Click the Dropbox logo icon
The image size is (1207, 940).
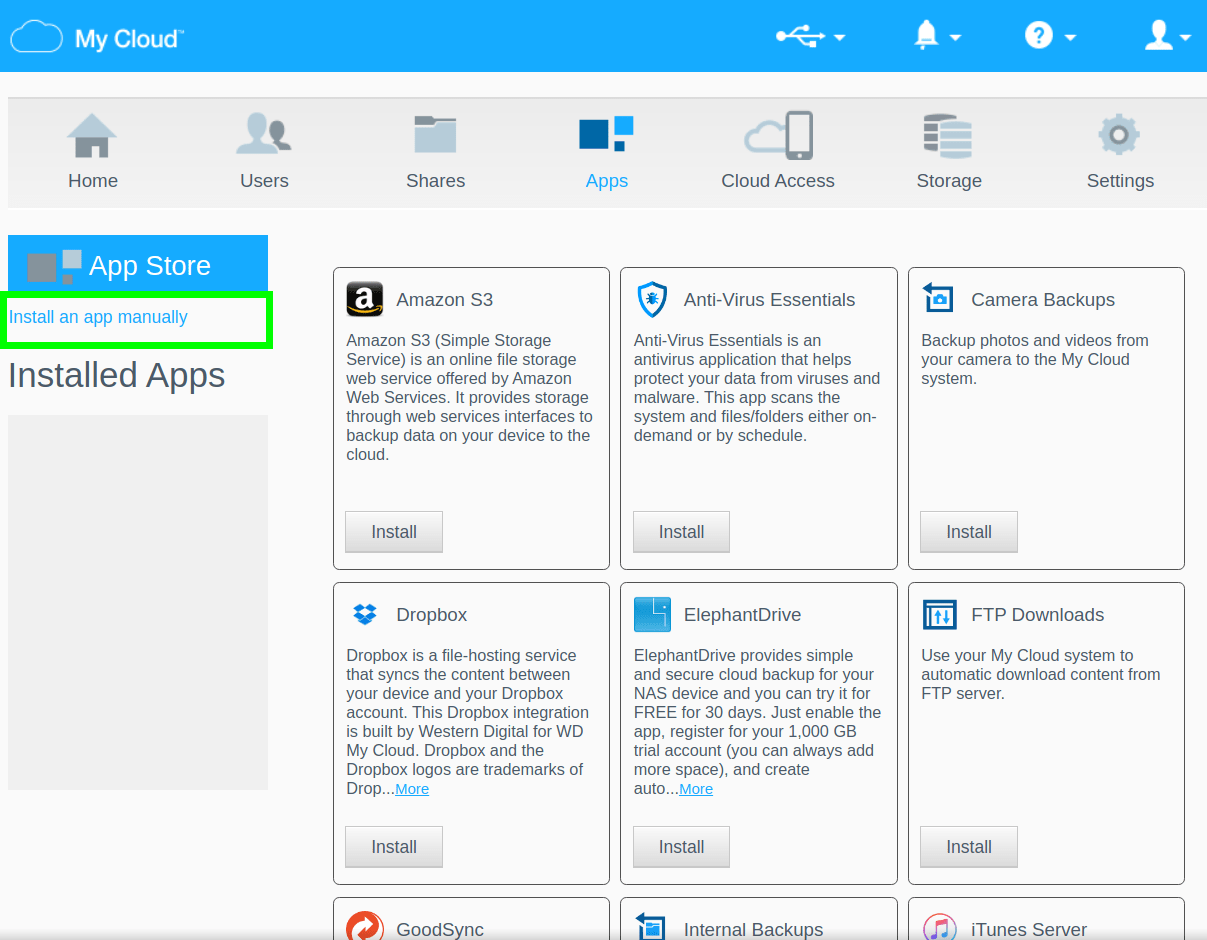(x=365, y=614)
